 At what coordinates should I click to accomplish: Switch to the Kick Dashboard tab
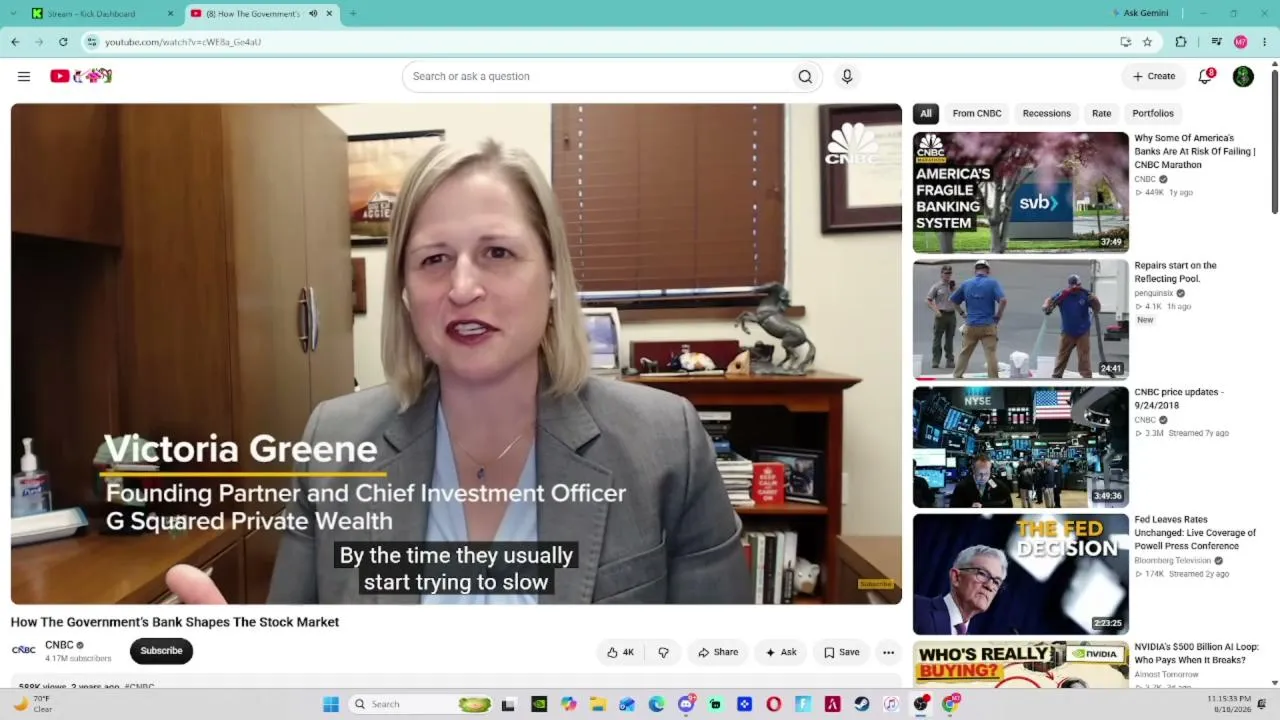tap(103, 14)
